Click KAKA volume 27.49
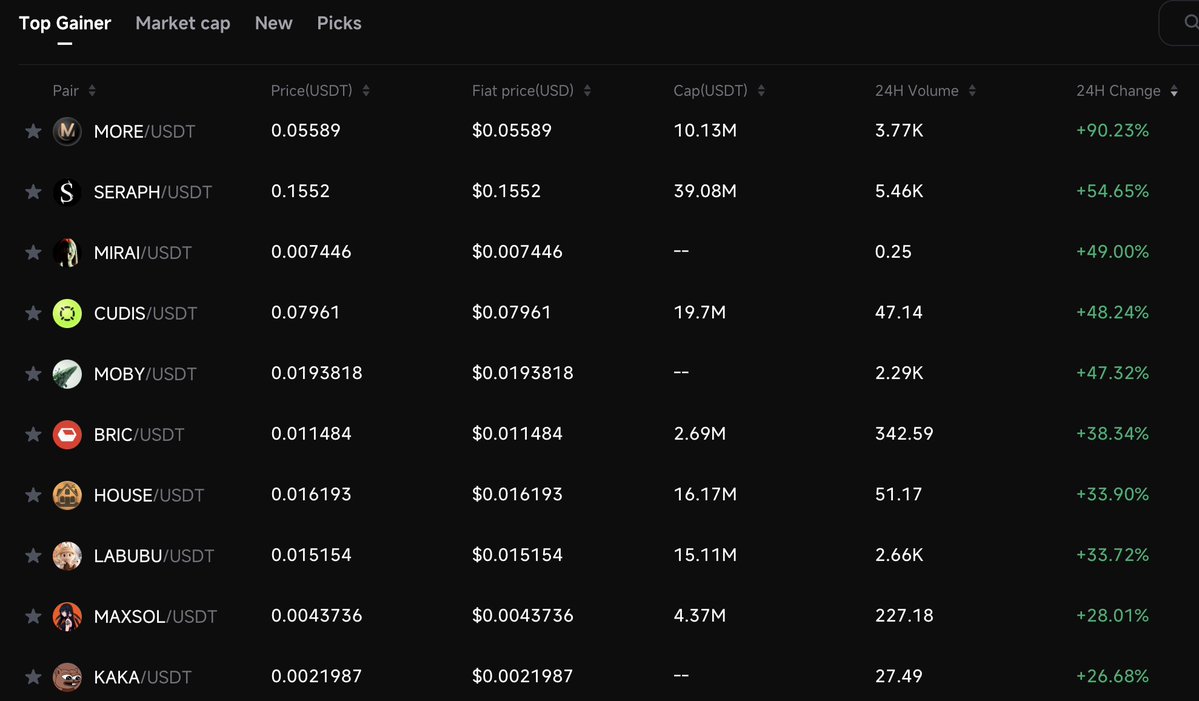1199x701 pixels. click(898, 676)
